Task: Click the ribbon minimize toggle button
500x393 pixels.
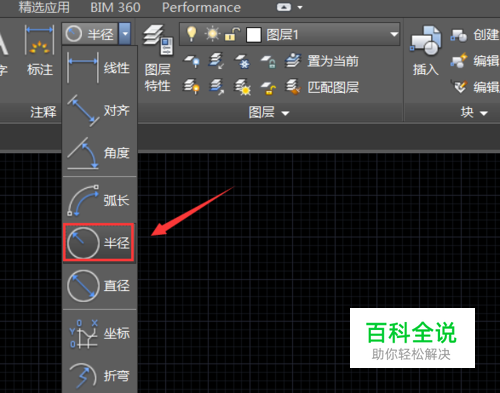Action: (284, 7)
